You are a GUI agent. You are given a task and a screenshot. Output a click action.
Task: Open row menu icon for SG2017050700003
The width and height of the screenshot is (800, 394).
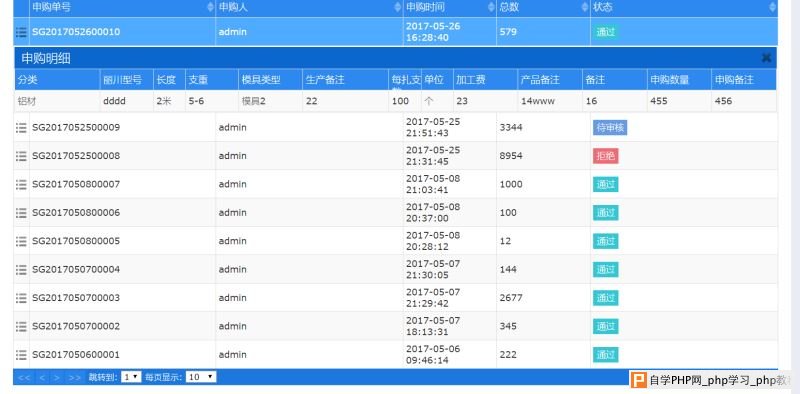point(21,298)
